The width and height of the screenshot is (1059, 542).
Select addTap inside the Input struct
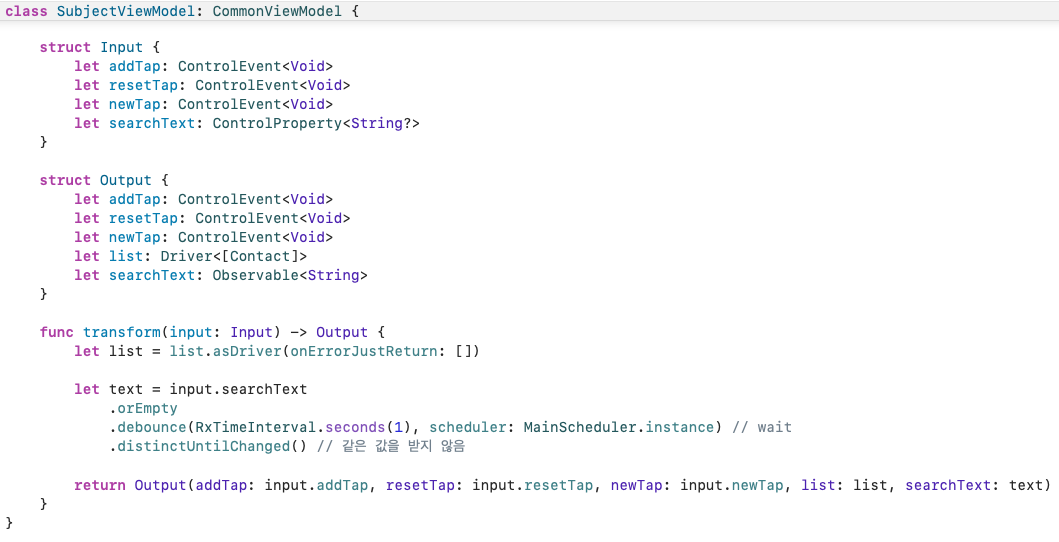[134, 66]
